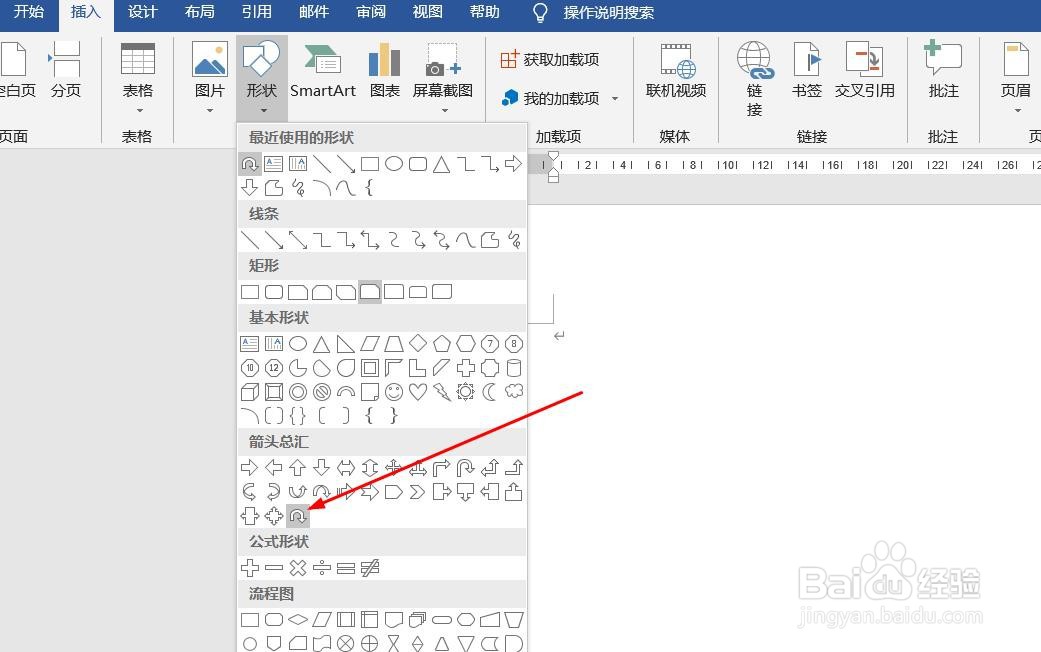Choose the left brace in 最近使用的形状
Image resolution: width=1041 pixels, height=652 pixels.
pyautogui.click(x=369, y=188)
